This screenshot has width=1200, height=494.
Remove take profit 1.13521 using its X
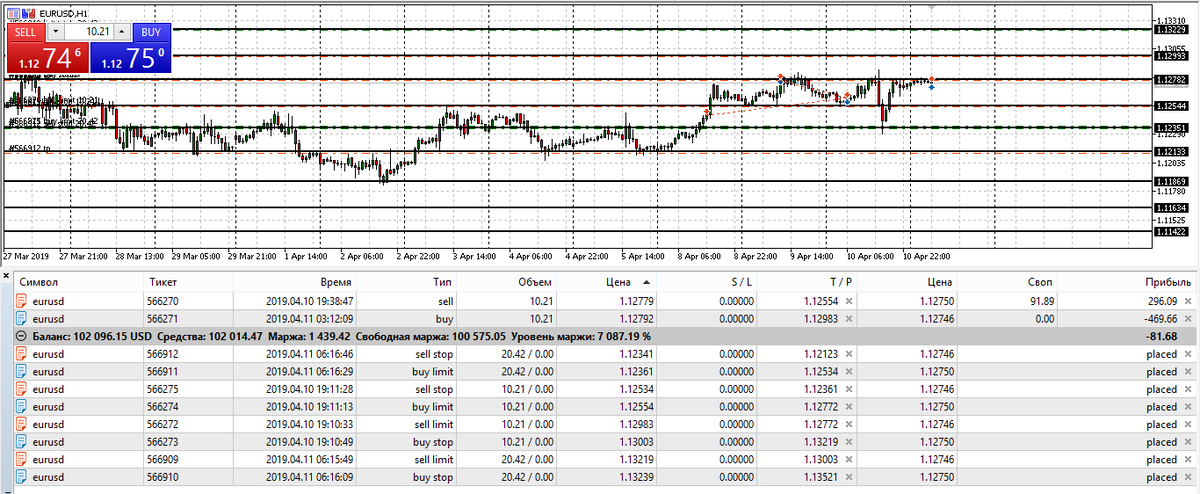point(848,478)
